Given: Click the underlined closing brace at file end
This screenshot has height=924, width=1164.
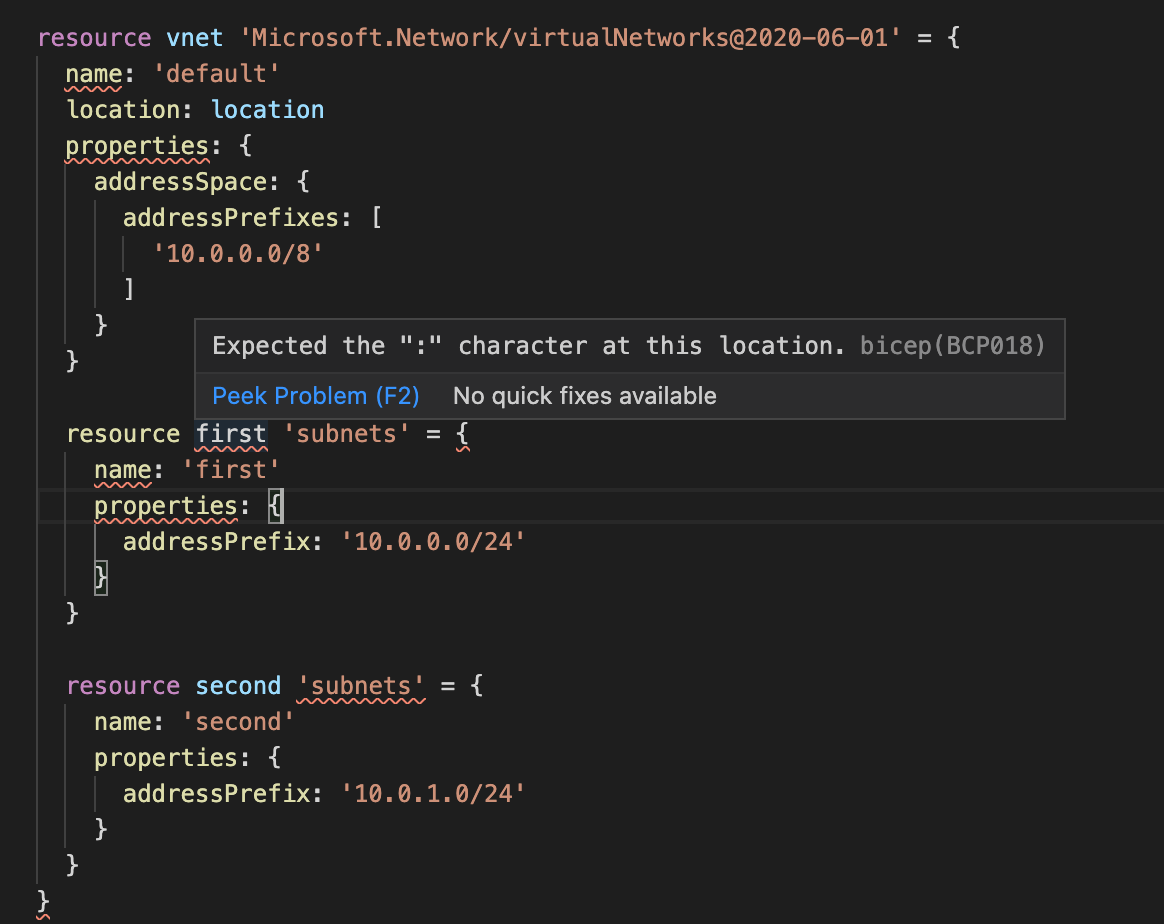Looking at the screenshot, I should [41, 900].
